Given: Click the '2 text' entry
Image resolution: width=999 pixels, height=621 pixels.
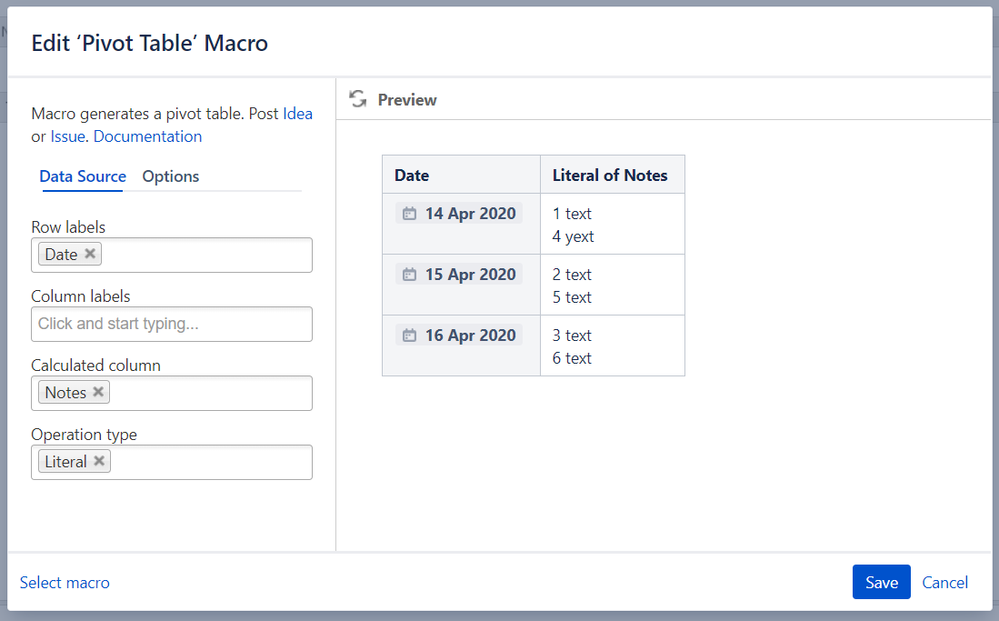Looking at the screenshot, I should (571, 275).
